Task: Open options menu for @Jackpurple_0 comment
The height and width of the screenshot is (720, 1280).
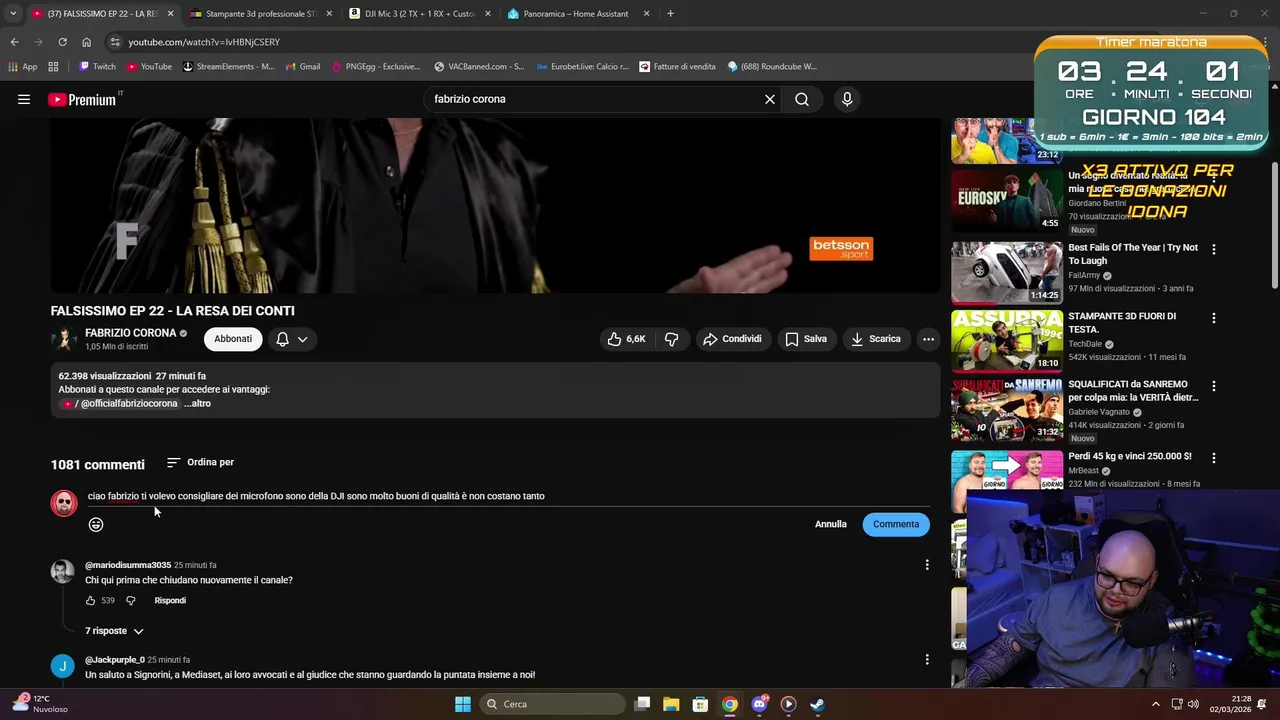Action: tap(927, 660)
